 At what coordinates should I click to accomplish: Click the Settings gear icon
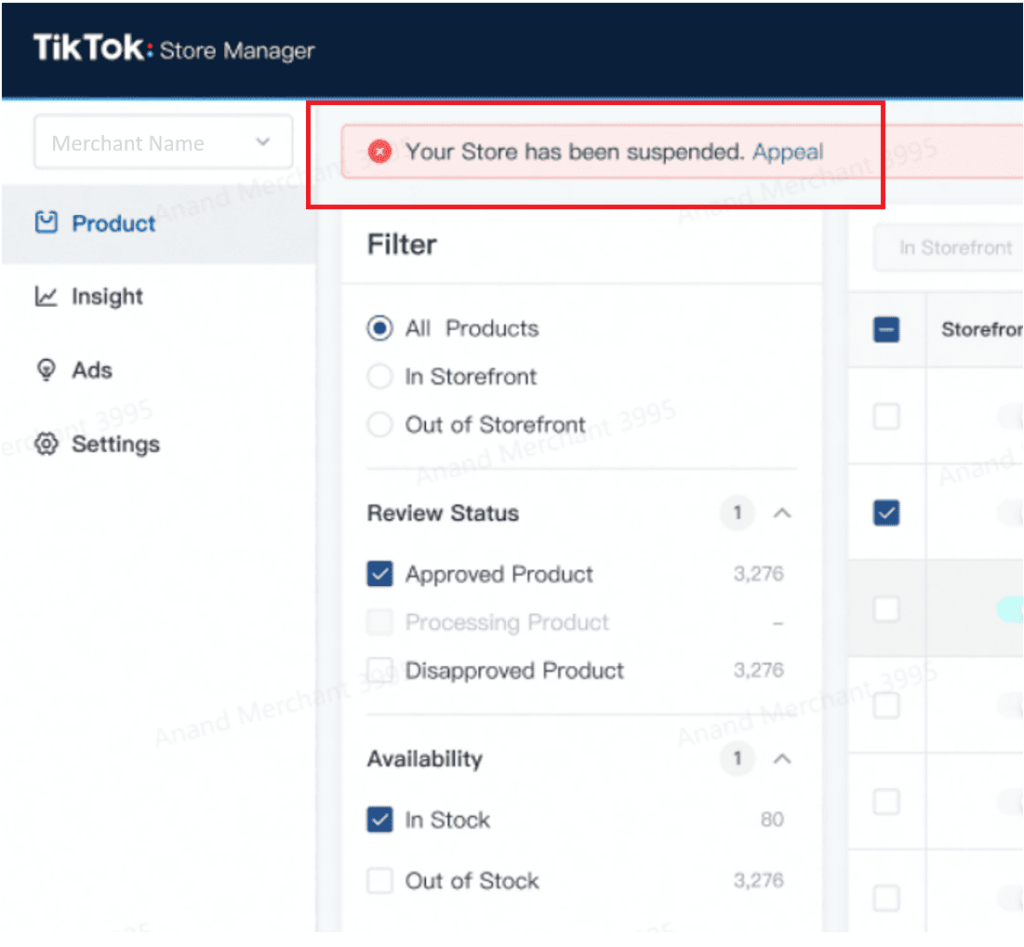click(46, 444)
